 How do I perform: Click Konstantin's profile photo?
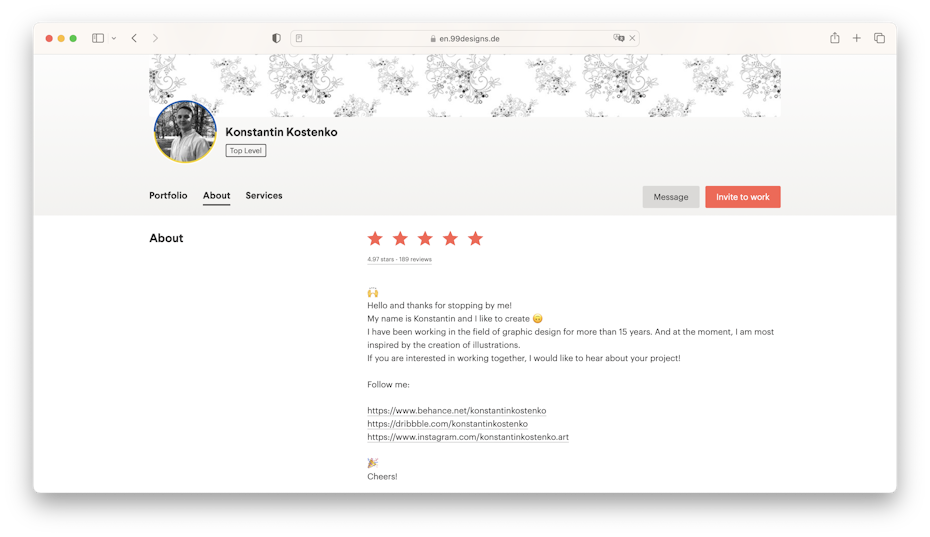pos(185,132)
